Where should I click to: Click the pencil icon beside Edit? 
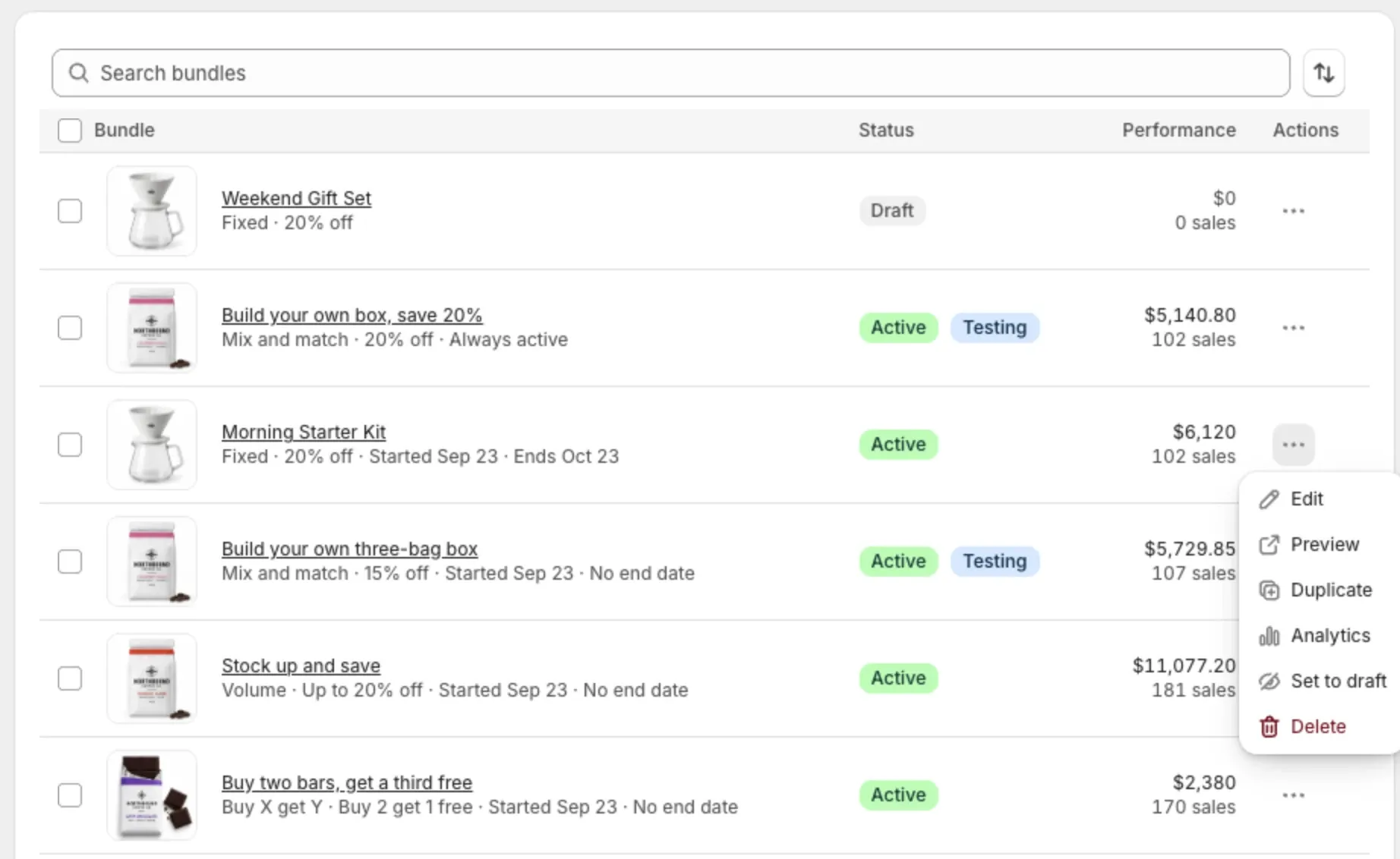pos(1269,499)
